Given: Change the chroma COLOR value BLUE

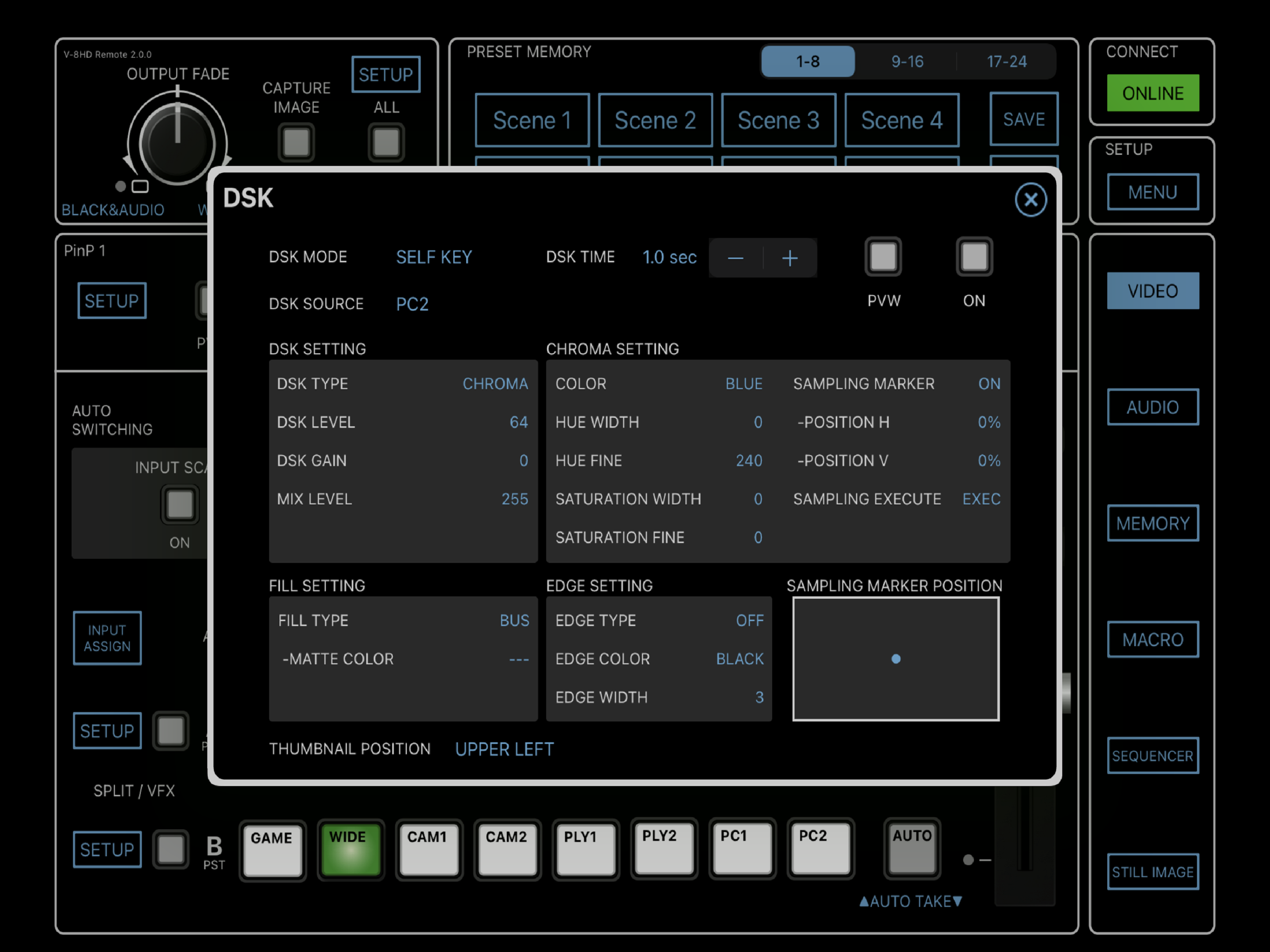Looking at the screenshot, I should (x=743, y=383).
